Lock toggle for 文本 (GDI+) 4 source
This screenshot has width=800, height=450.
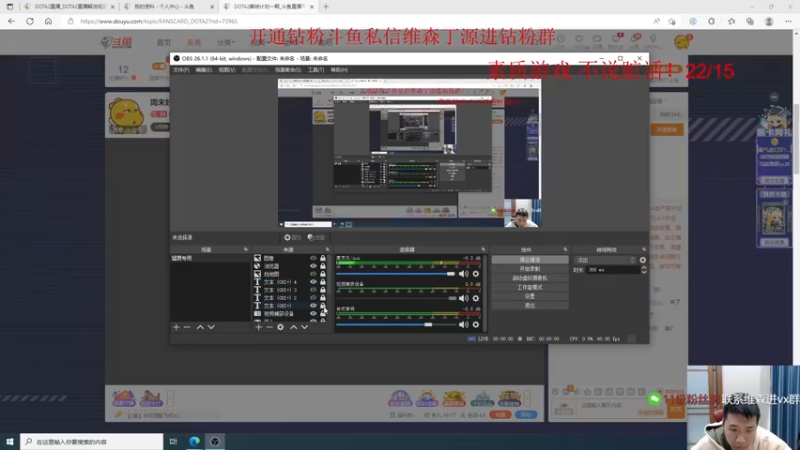323,282
